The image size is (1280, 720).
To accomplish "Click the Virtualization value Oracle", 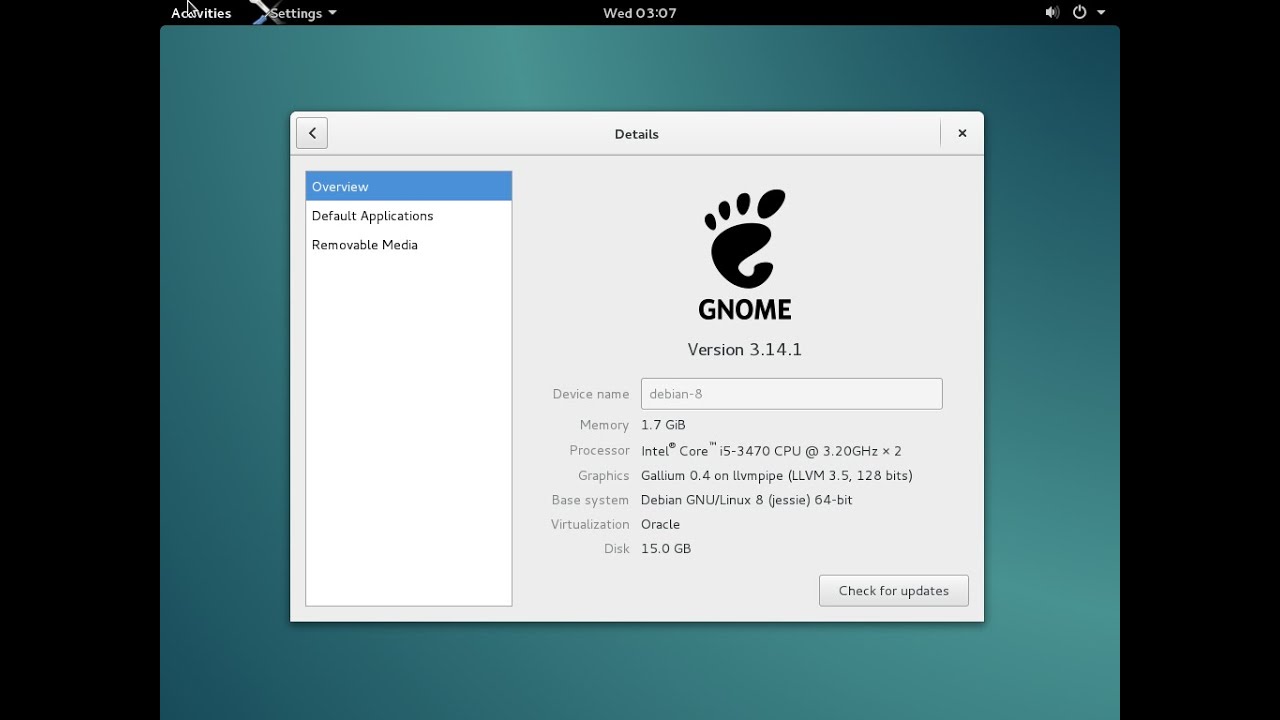I will [x=660, y=524].
